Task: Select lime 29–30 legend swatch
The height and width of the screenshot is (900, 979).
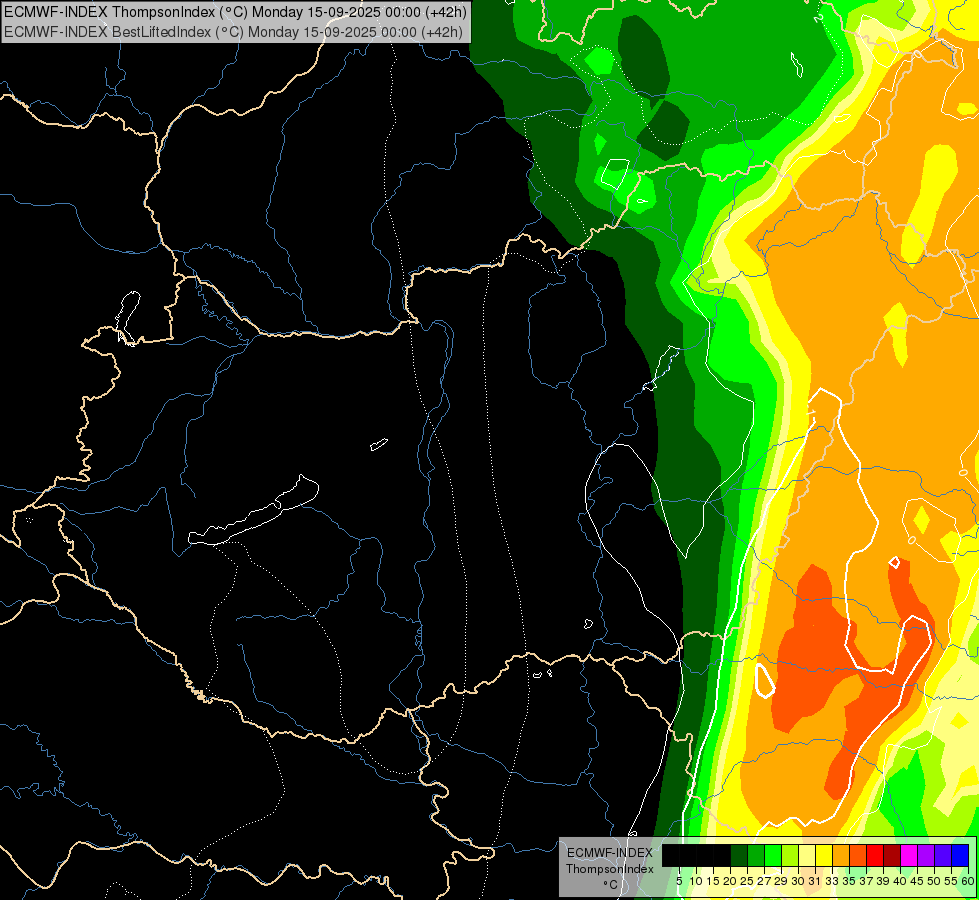Action: pyautogui.click(x=790, y=855)
